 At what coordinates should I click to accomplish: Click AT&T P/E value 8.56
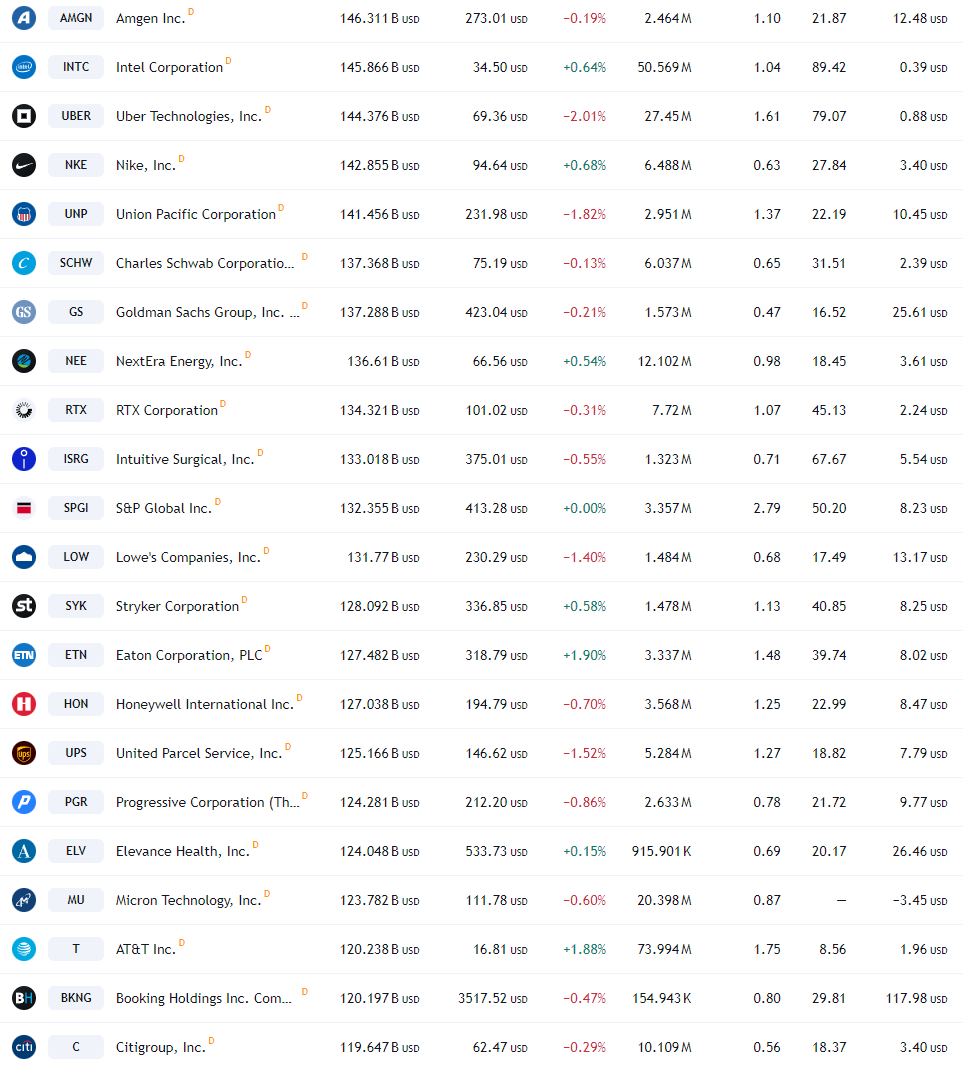point(832,949)
